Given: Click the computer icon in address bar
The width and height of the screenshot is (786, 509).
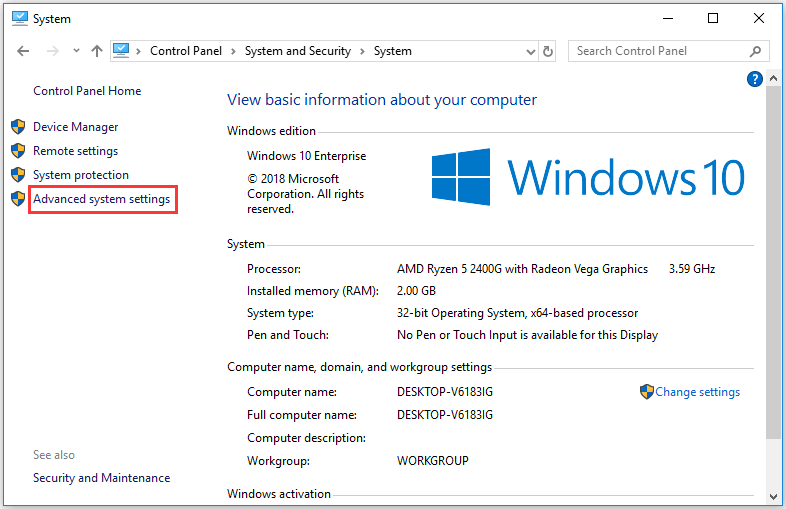Looking at the screenshot, I should [x=121, y=51].
